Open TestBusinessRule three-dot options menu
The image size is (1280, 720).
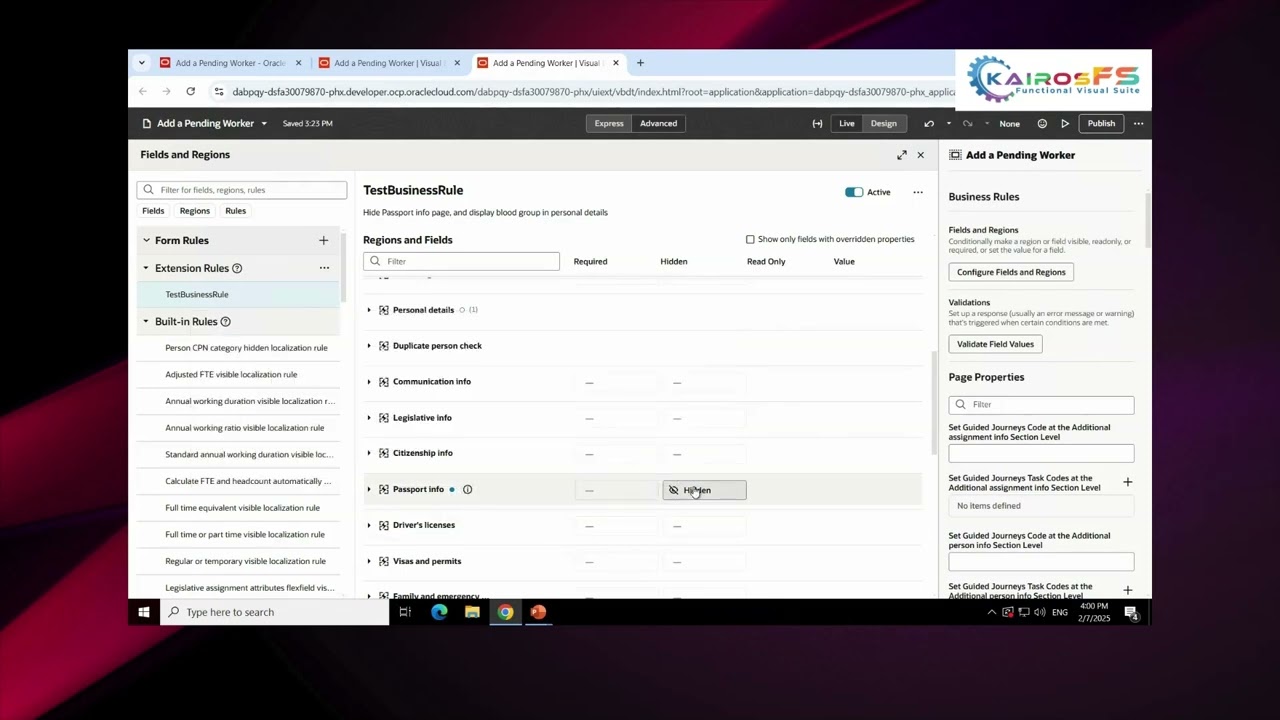917,192
